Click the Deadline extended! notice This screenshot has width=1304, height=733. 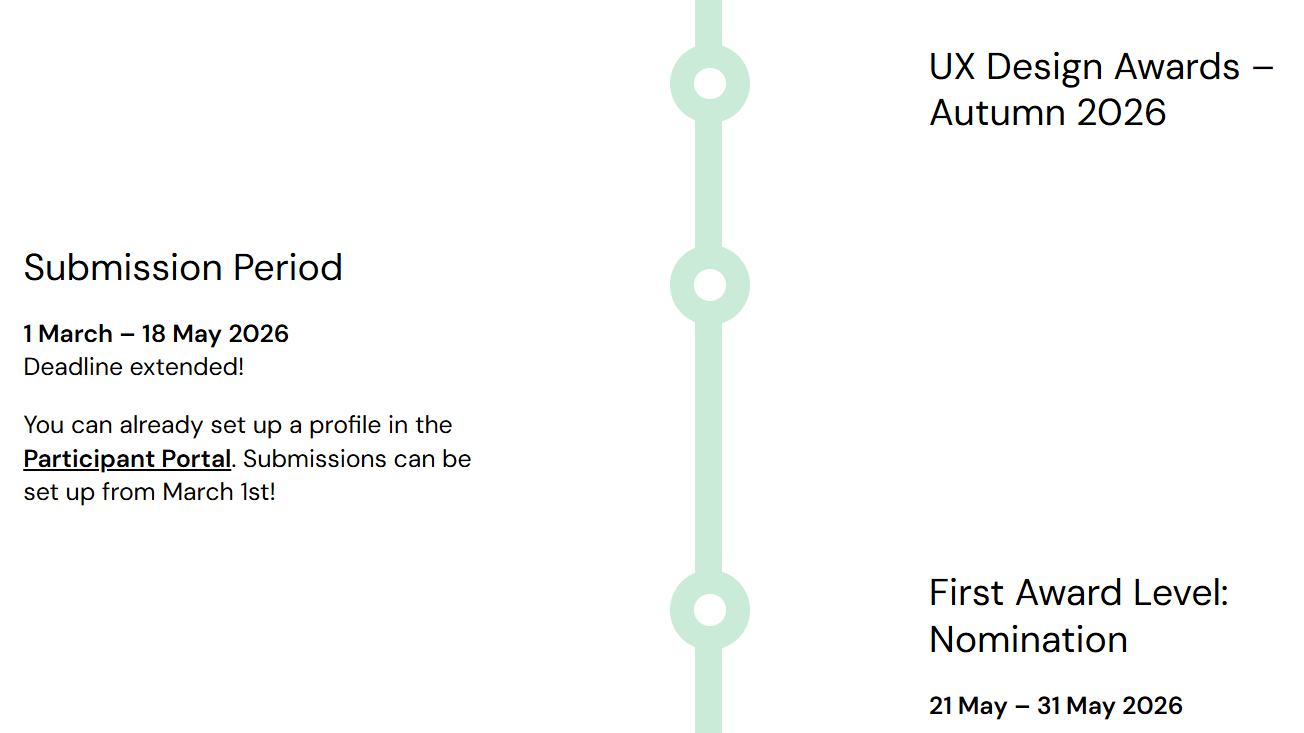point(134,367)
